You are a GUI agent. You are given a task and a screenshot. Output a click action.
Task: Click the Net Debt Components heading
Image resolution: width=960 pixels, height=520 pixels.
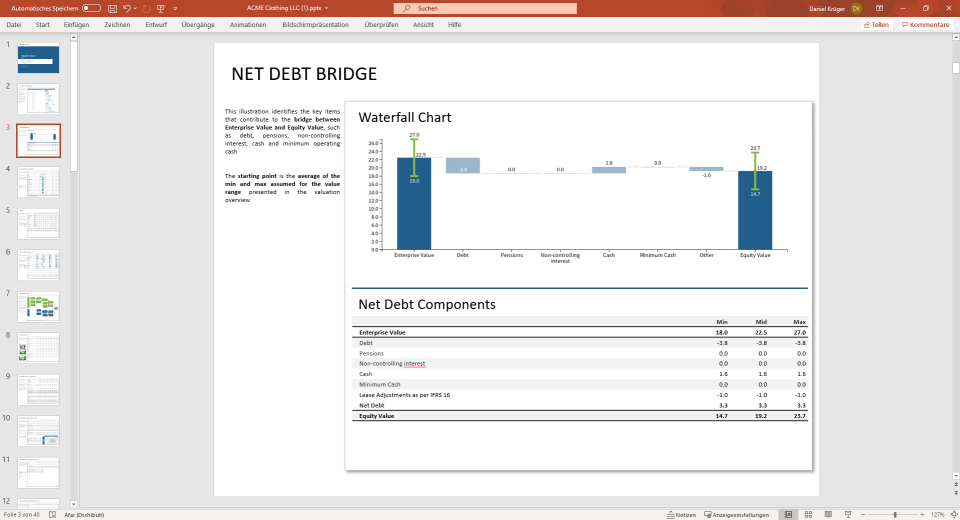(427, 304)
